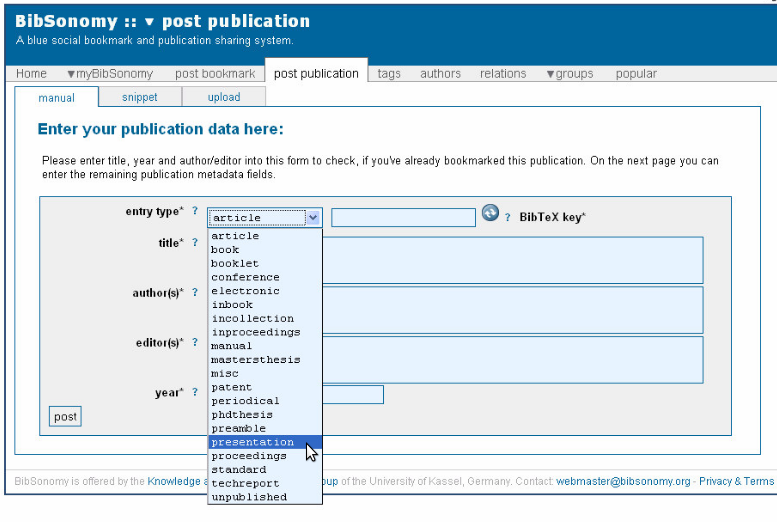
Task: Pick 'manual' in entry type list
Action: click(x=265, y=346)
